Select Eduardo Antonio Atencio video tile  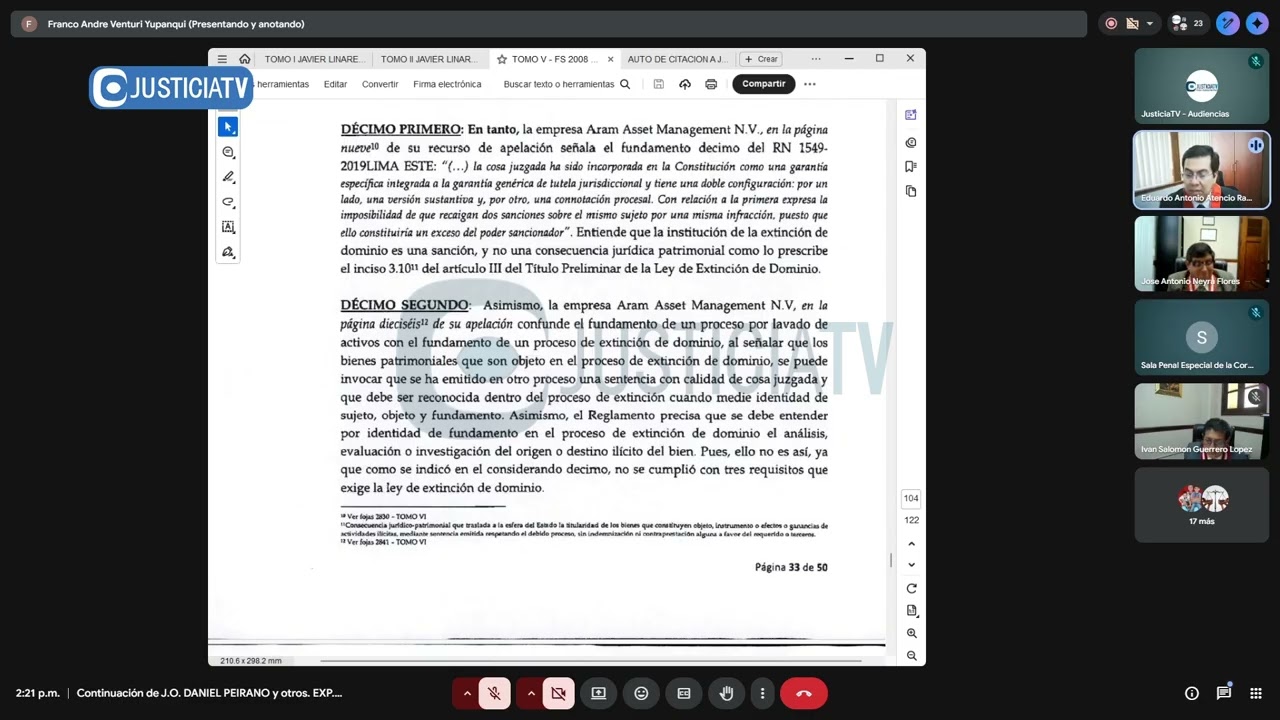pyautogui.click(x=1202, y=169)
